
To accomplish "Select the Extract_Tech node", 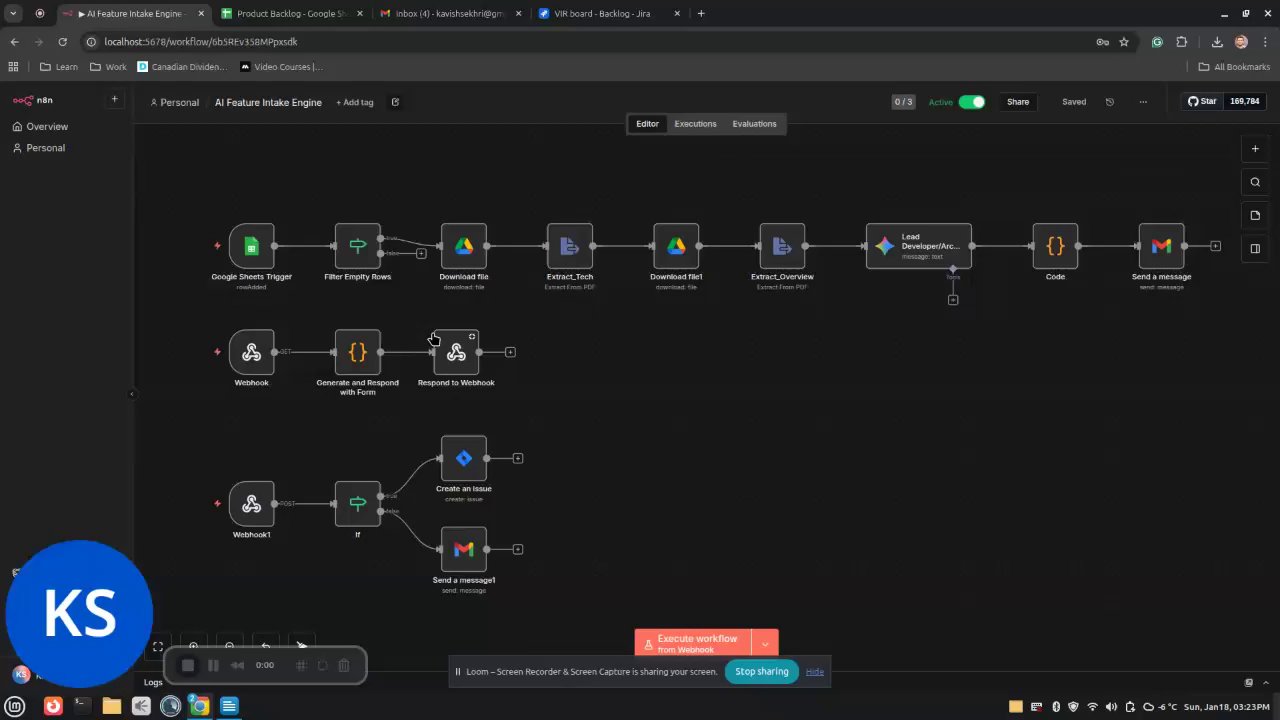I will (x=570, y=246).
